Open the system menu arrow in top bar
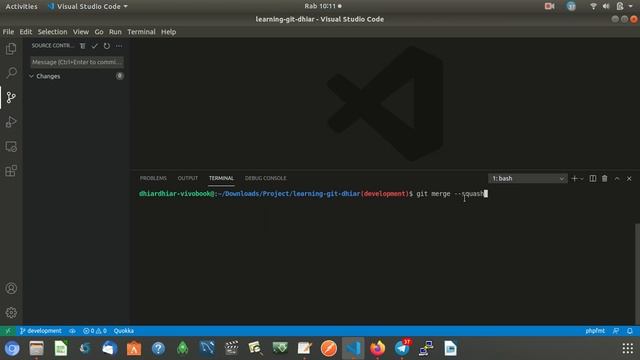 click(631, 6)
